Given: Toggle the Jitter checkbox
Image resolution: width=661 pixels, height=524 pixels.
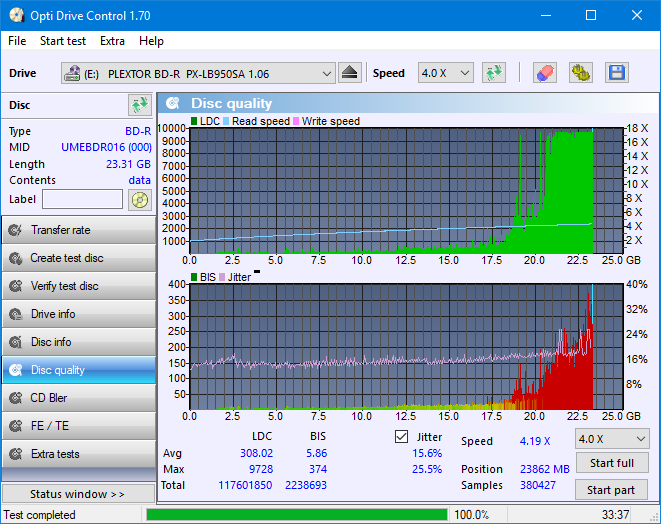Looking at the screenshot, I should coord(402,437).
